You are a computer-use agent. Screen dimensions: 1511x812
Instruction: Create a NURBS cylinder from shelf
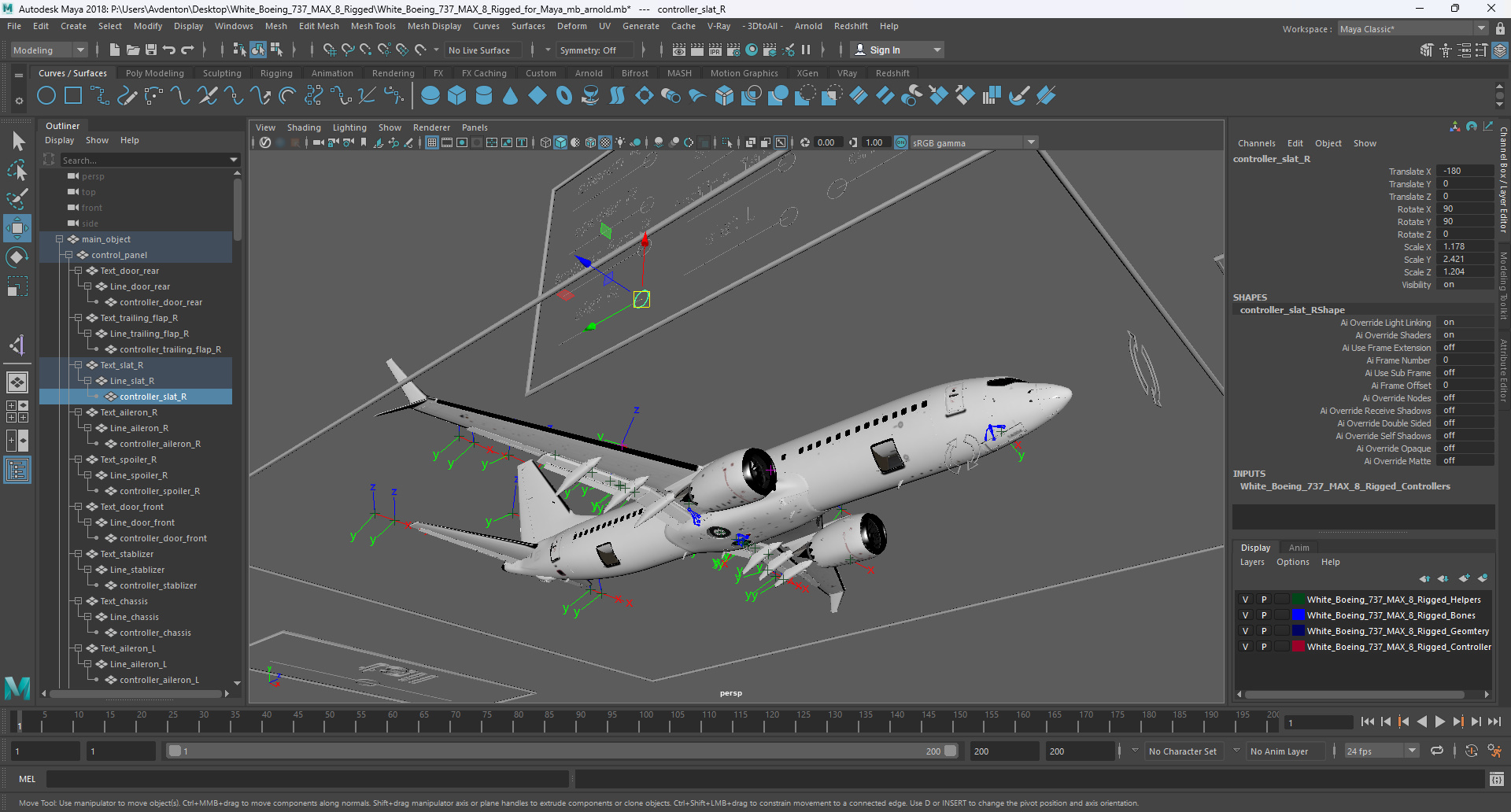pos(484,96)
